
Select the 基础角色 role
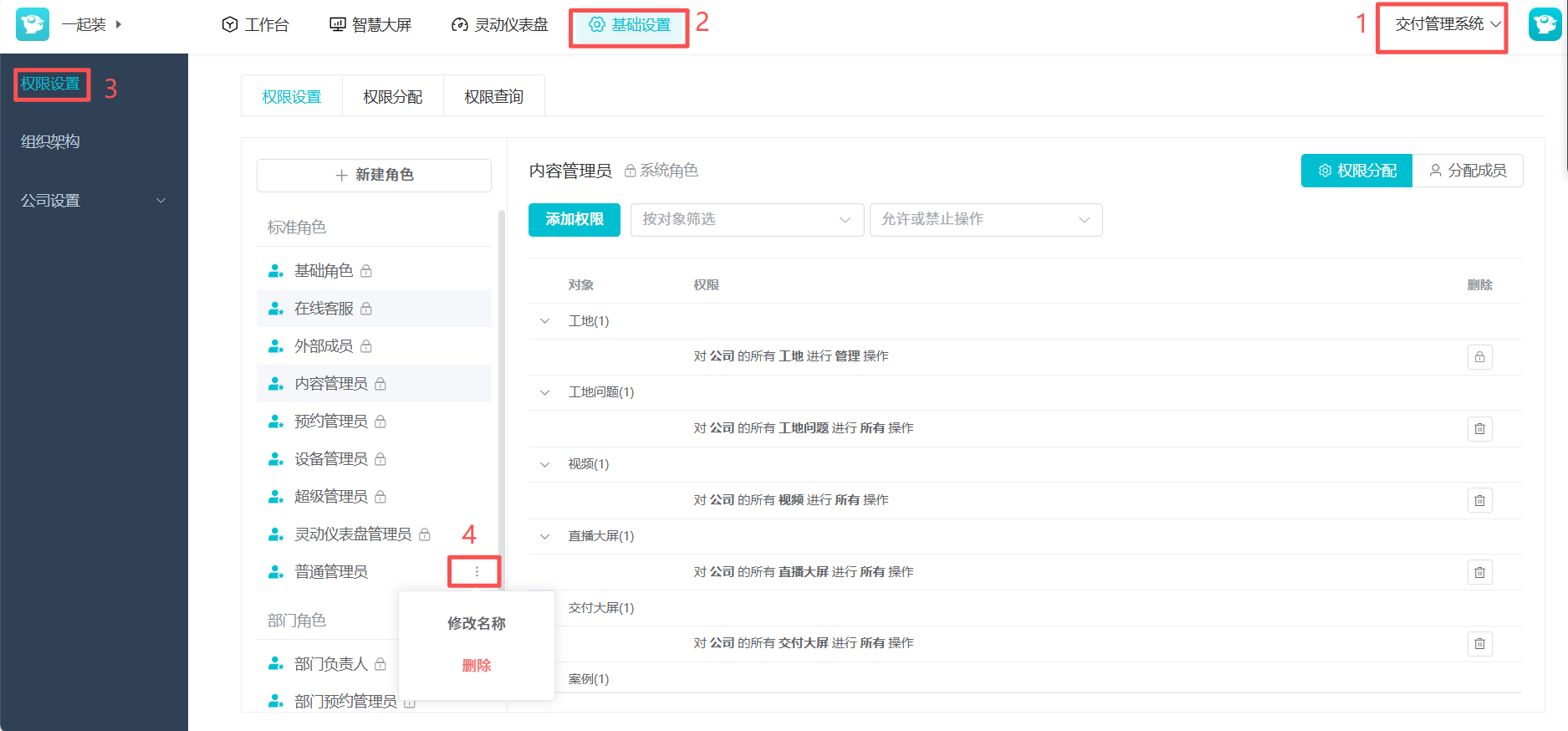(374, 271)
